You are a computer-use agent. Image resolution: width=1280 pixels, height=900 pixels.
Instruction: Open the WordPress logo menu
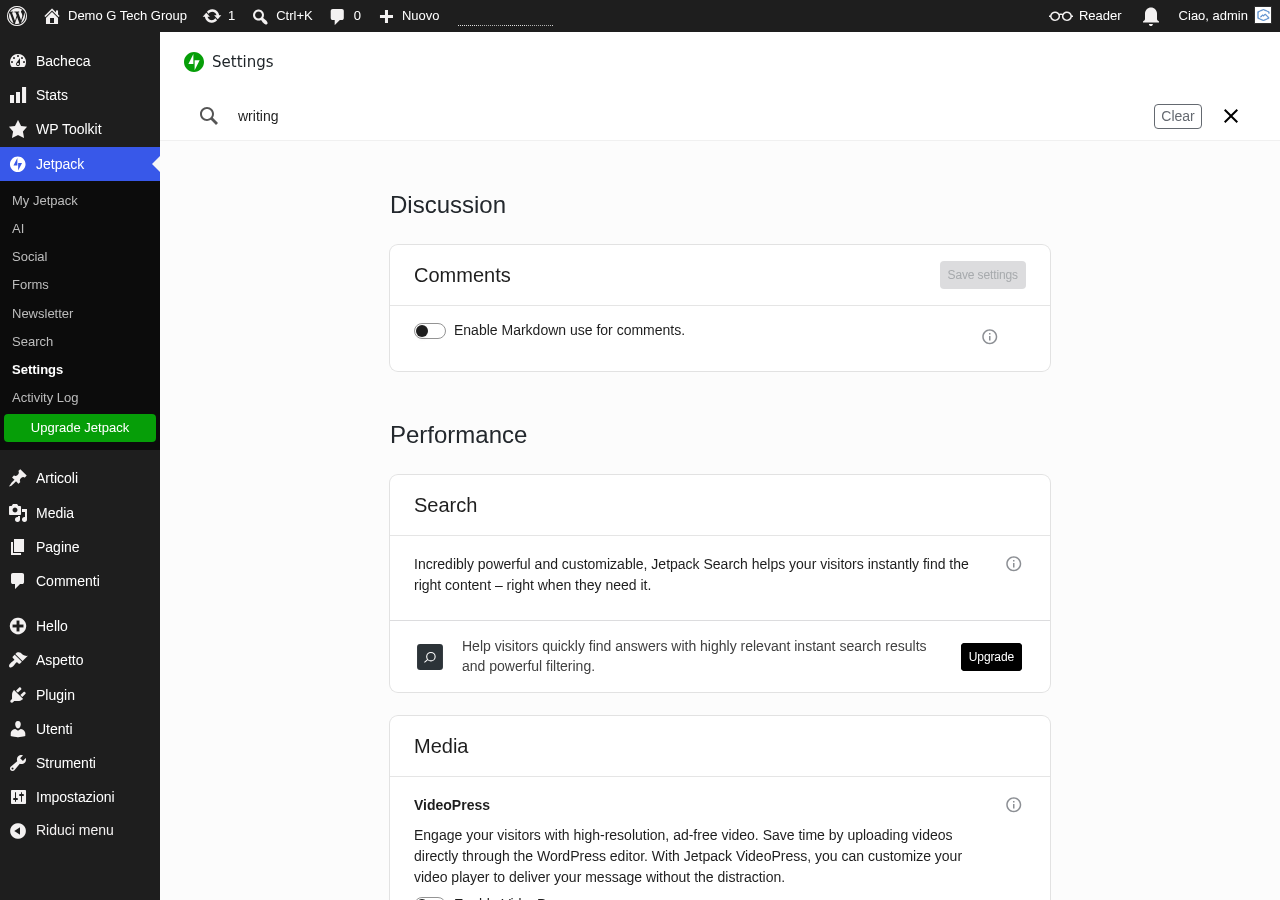coord(17,16)
